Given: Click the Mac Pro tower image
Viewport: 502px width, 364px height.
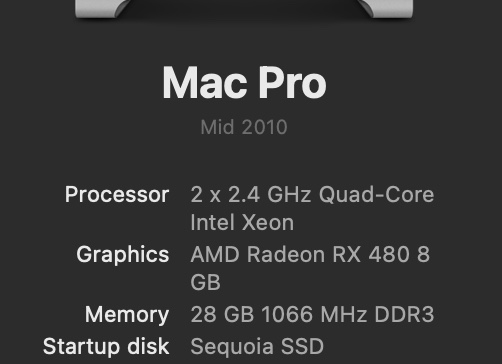Looking at the screenshot, I should pos(244,9).
